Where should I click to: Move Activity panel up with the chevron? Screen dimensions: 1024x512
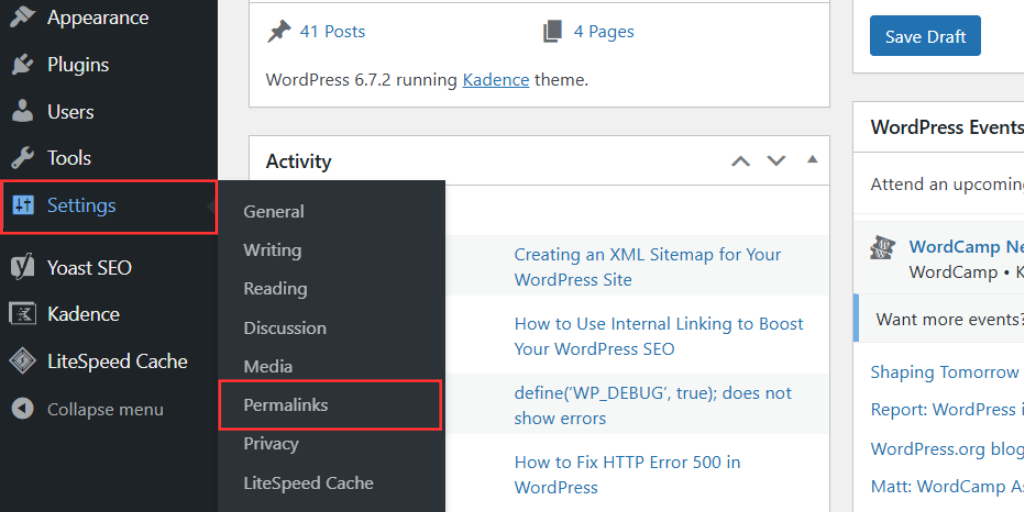[741, 161]
